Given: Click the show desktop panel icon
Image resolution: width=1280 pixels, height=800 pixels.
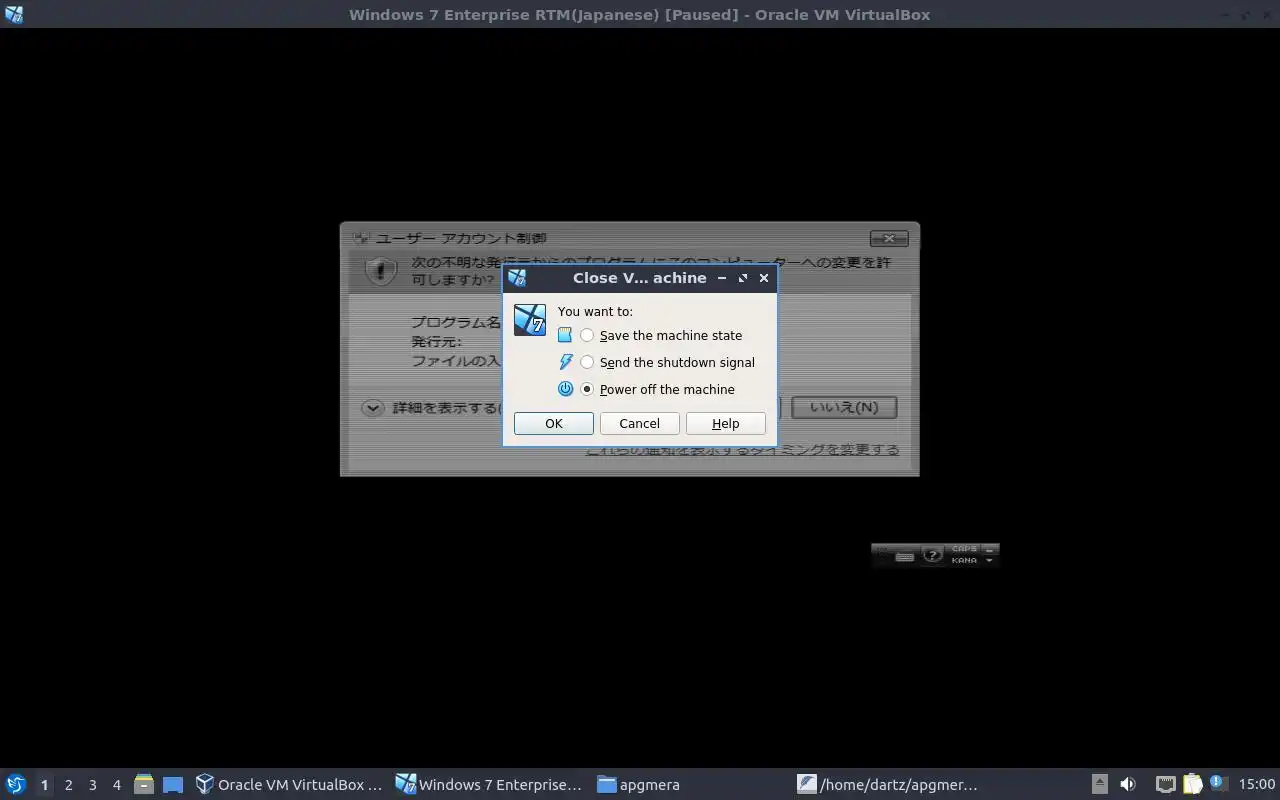Looking at the screenshot, I should point(173,785).
